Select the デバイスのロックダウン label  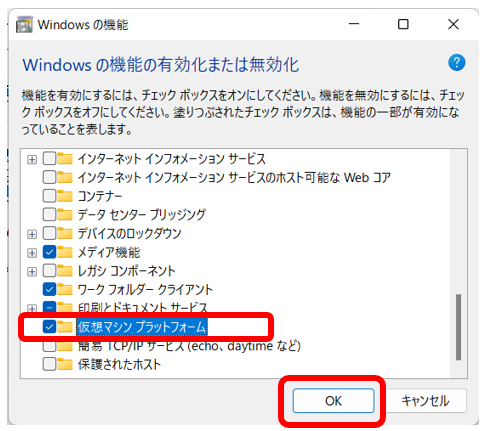tap(129, 233)
